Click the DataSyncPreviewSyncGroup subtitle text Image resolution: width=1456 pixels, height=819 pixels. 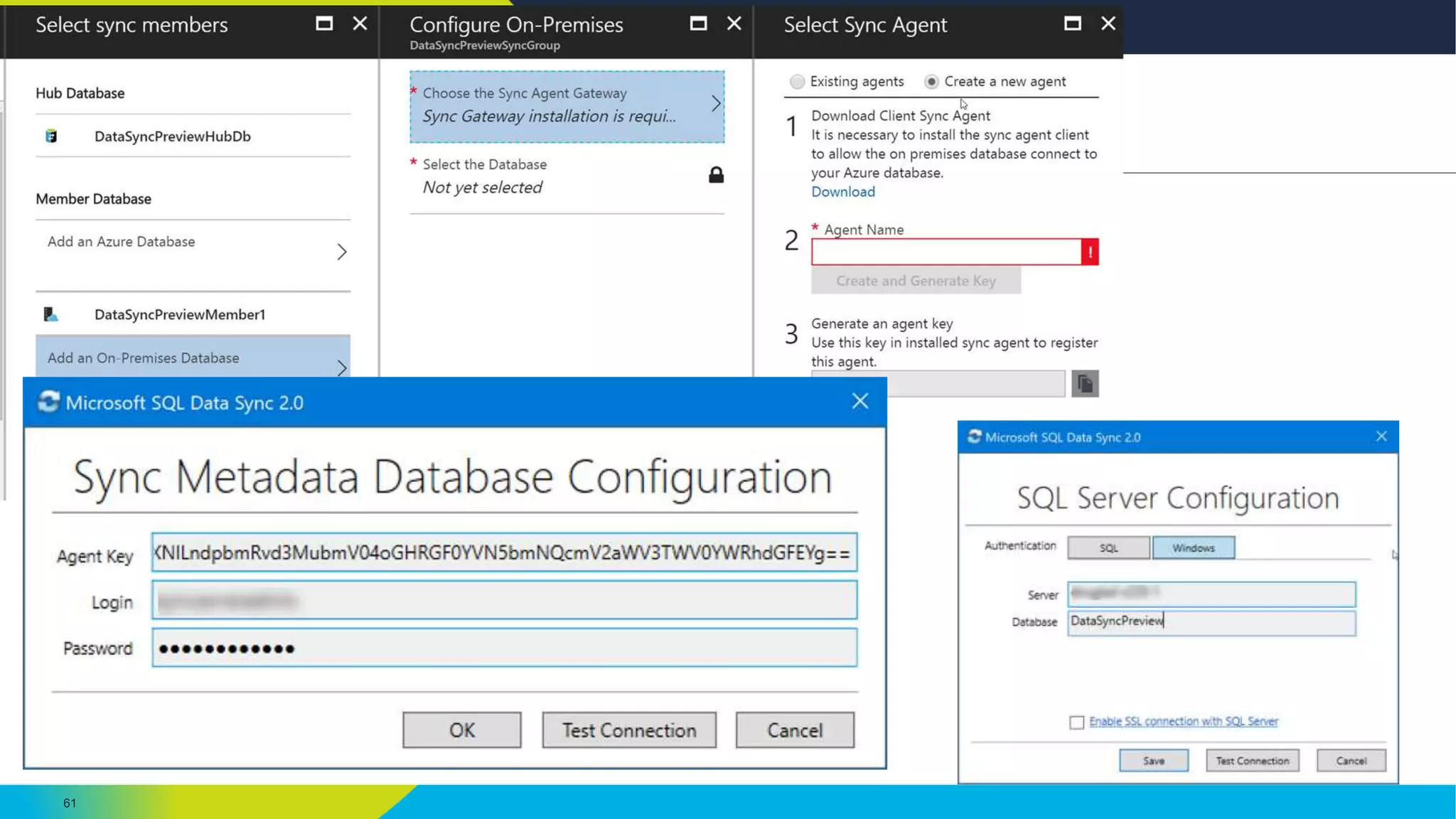coord(484,45)
